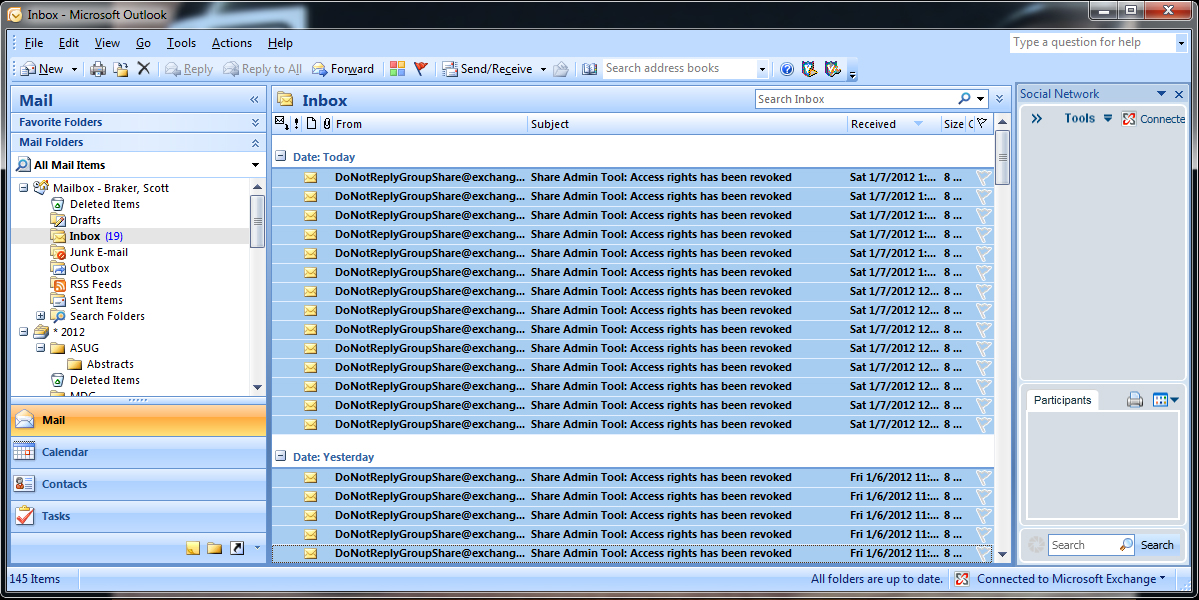The height and width of the screenshot is (600, 1199).
Task: Collapse the Date: Today message group
Action: tap(281, 156)
